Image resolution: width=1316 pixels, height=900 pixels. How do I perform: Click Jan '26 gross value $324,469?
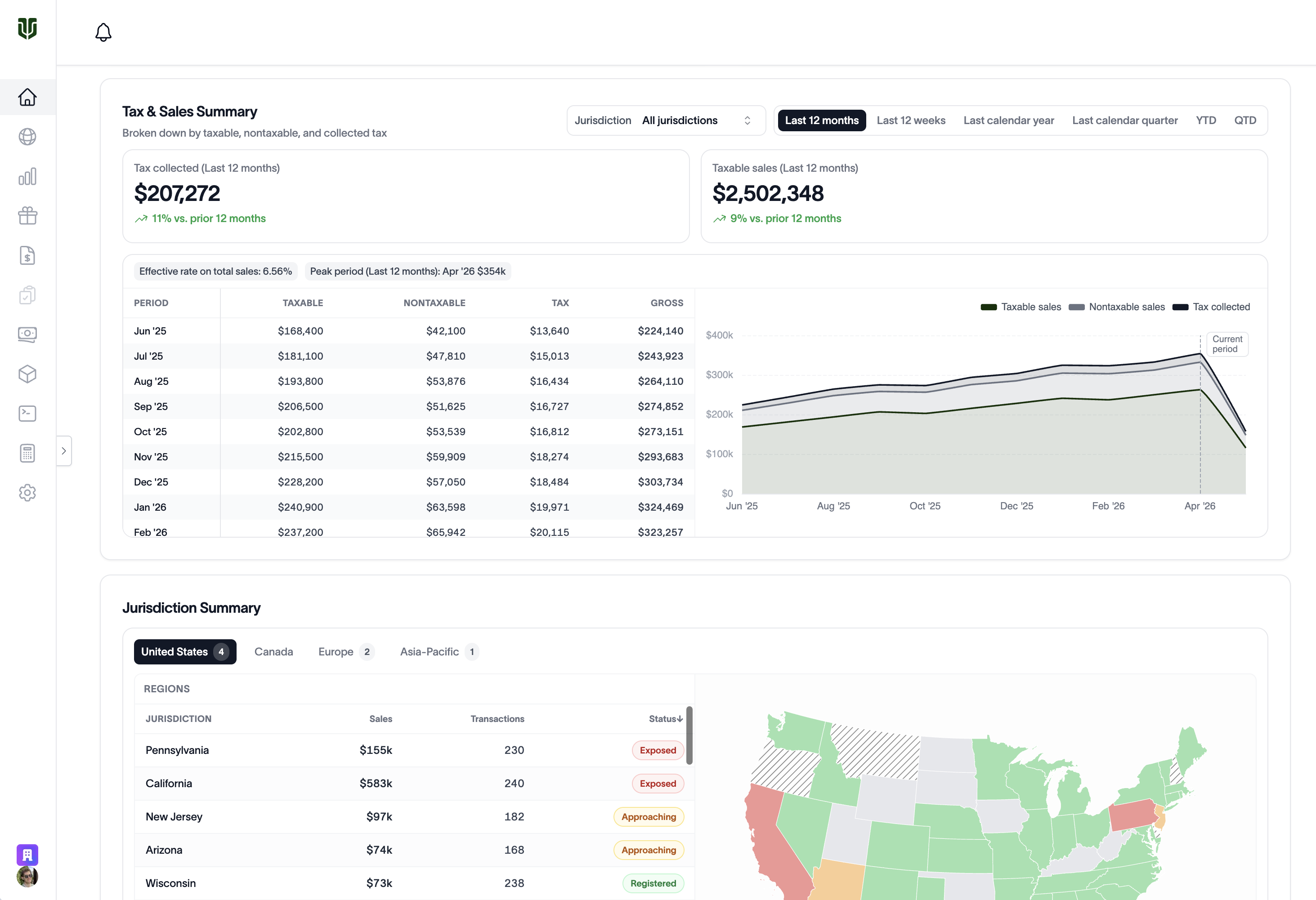660,508
